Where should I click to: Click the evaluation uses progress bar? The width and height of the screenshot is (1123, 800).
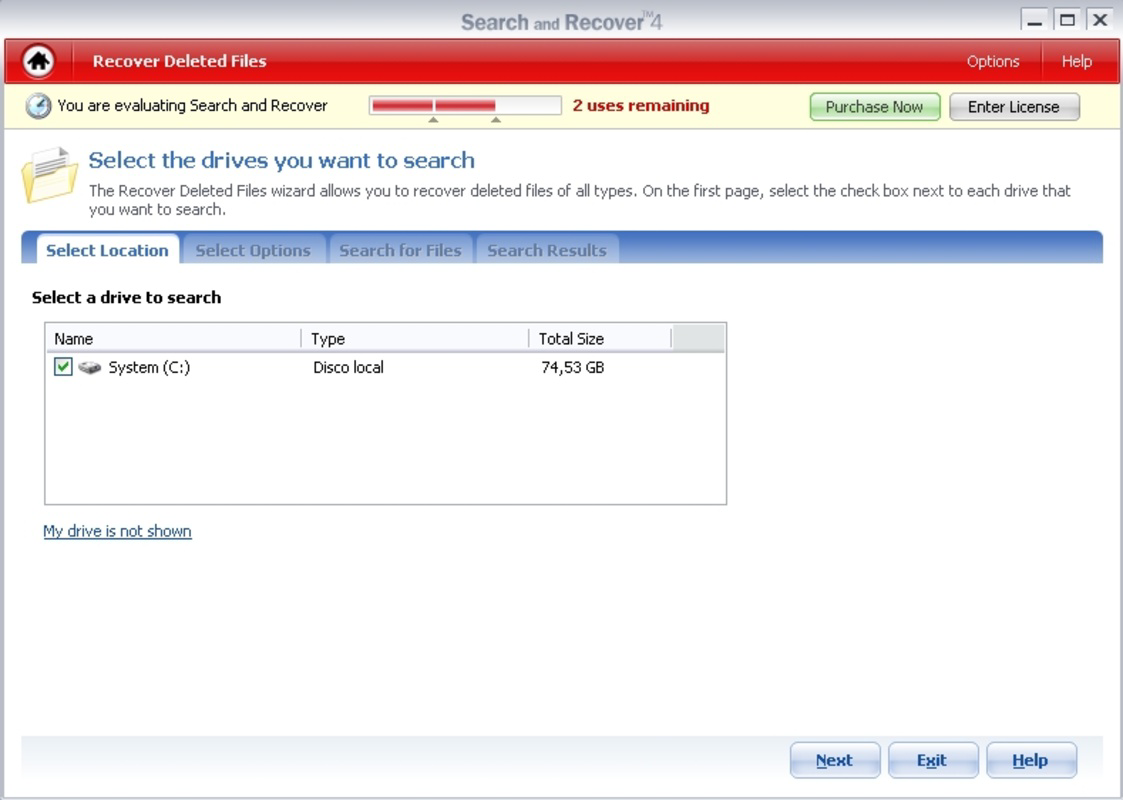465,106
